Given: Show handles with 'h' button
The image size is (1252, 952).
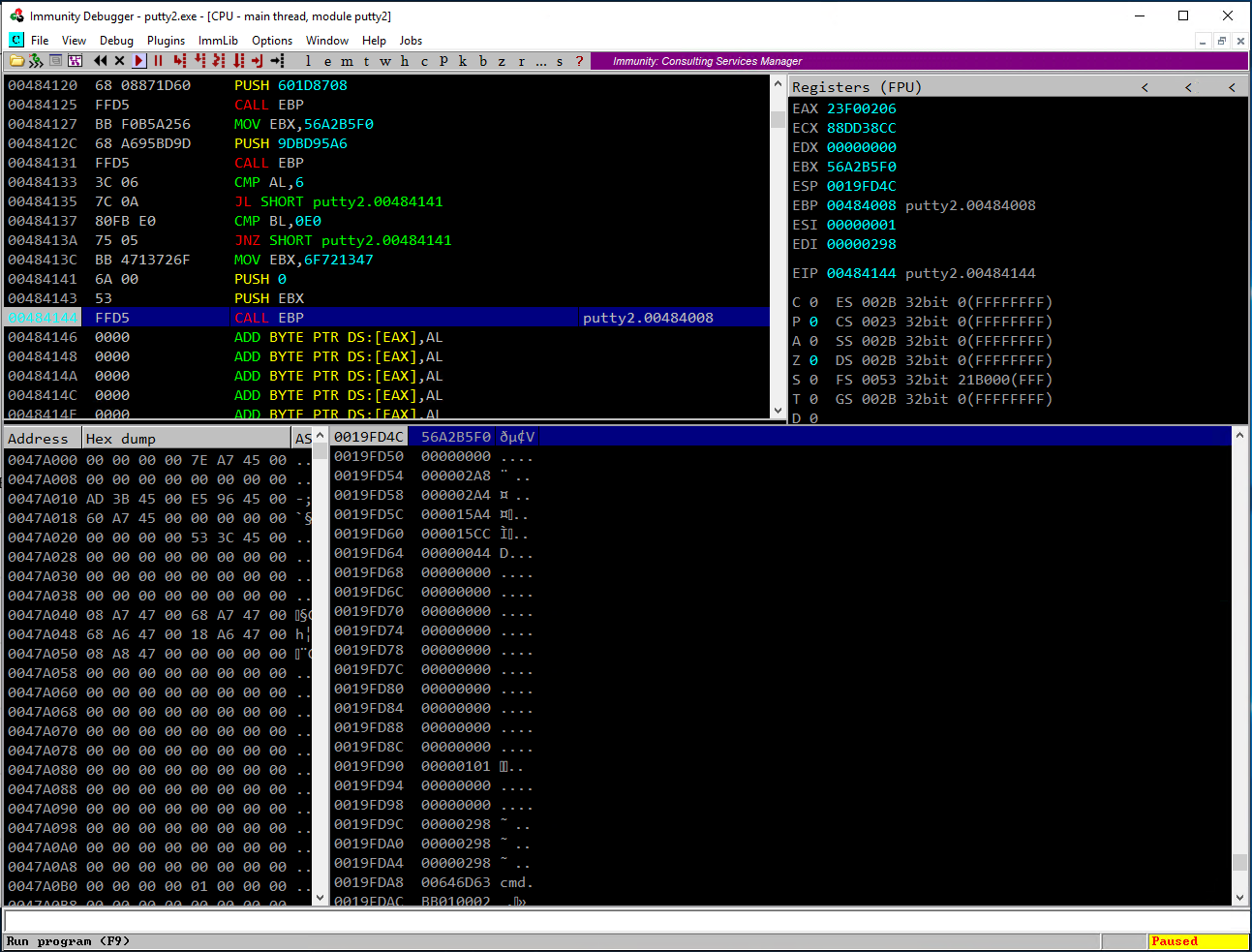Looking at the screenshot, I should click(405, 61).
